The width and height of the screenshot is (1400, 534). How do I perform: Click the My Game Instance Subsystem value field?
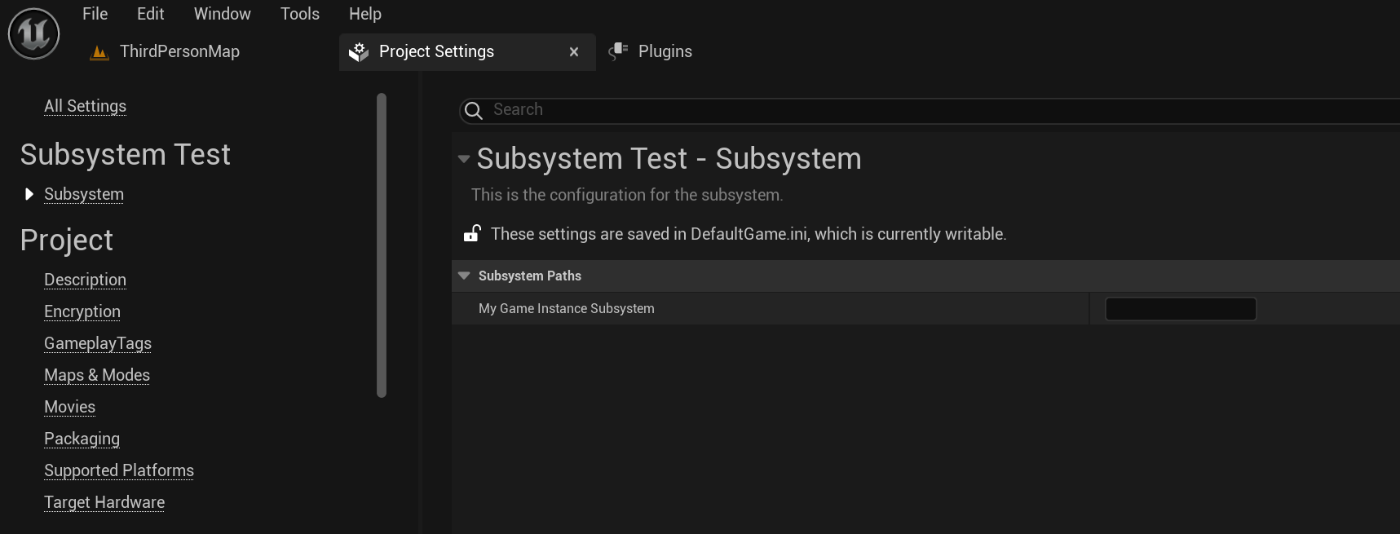point(1180,309)
